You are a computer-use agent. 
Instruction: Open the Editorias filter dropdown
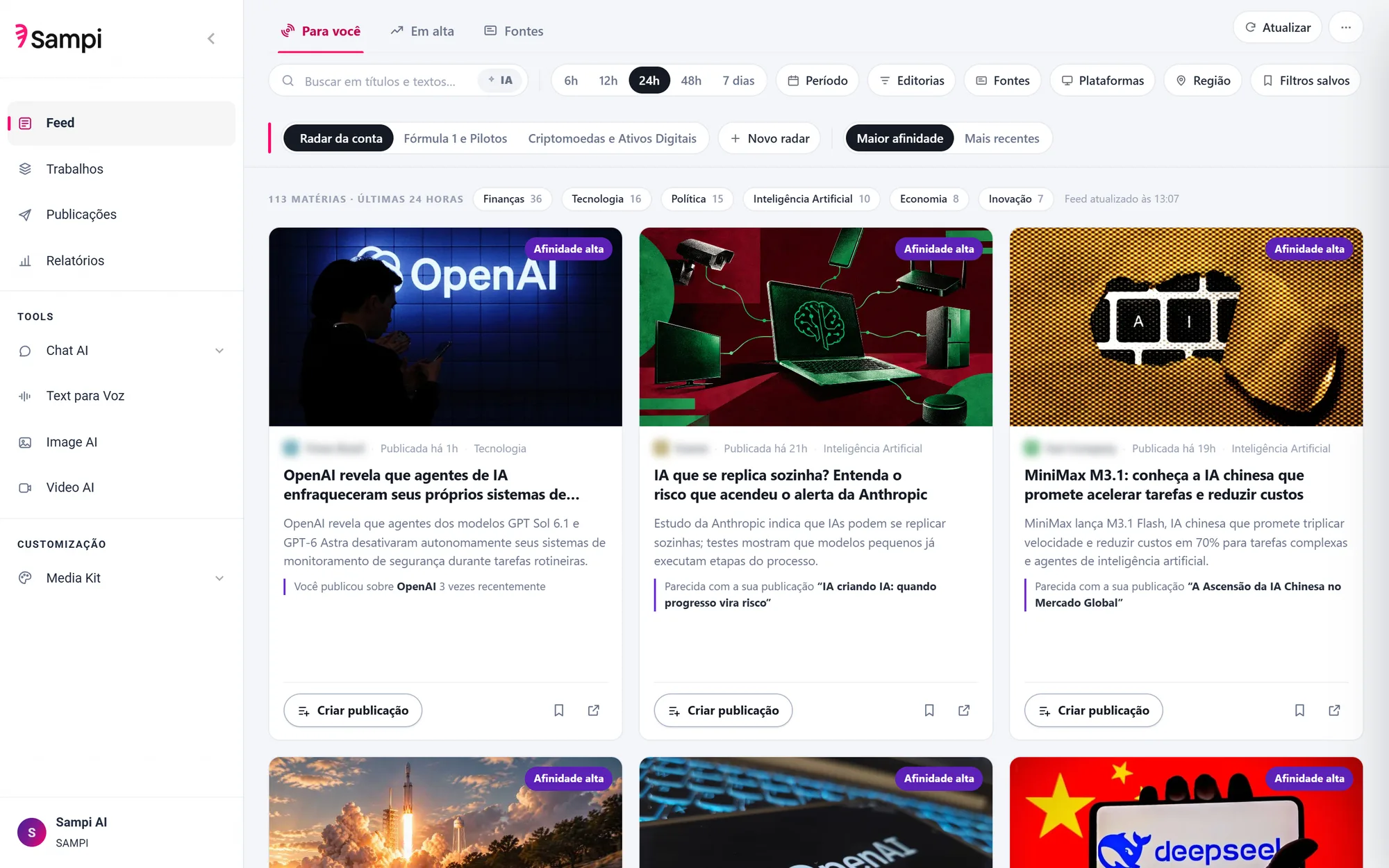tap(911, 81)
